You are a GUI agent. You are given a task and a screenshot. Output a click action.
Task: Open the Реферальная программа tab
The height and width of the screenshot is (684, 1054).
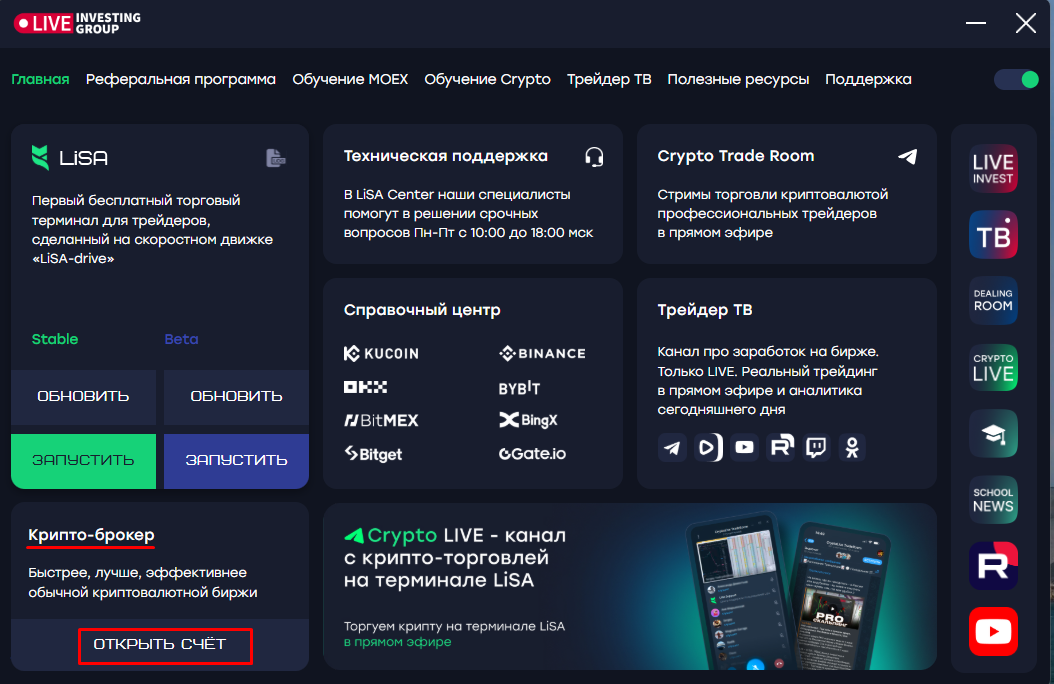pos(181,79)
